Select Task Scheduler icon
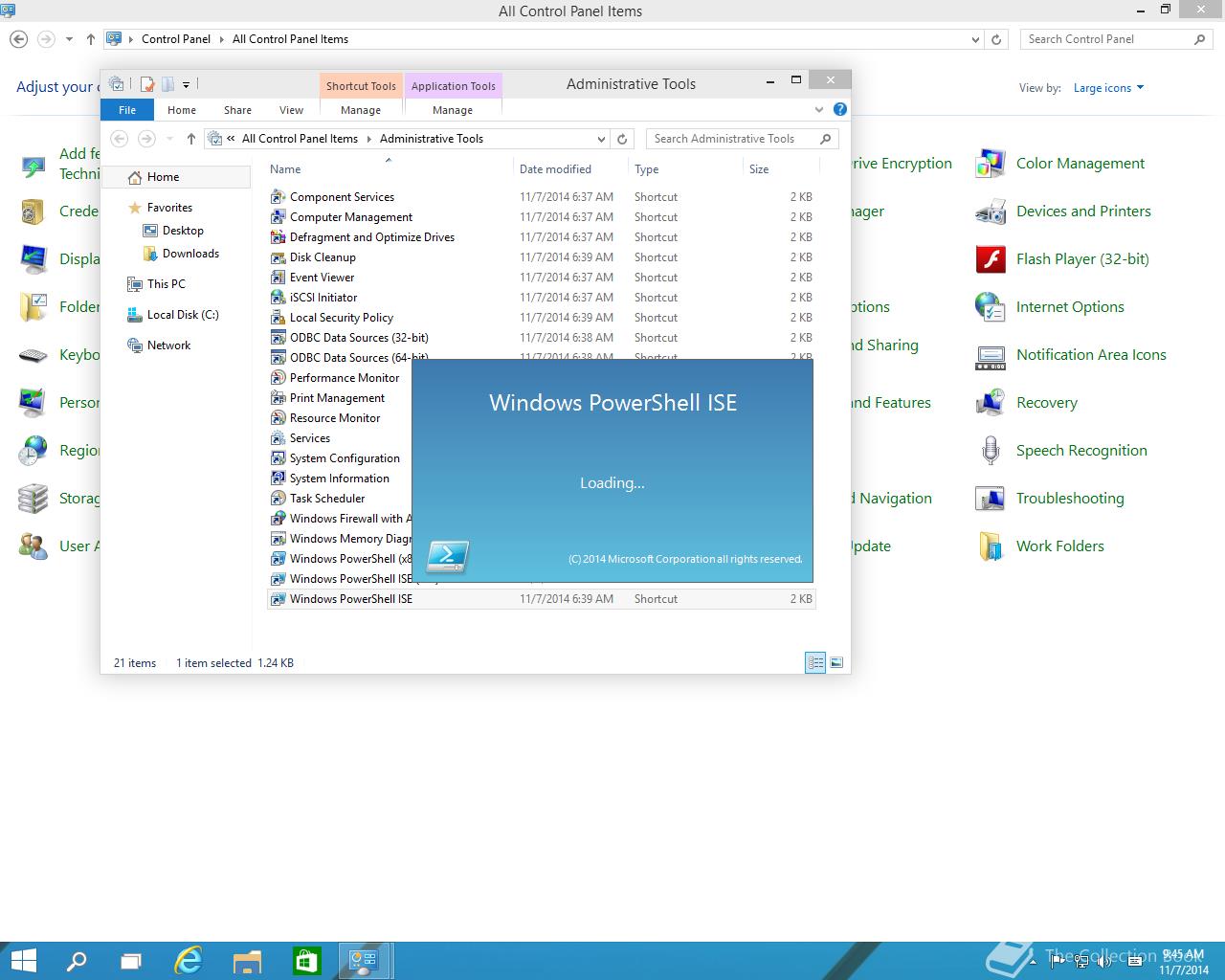 pos(278,498)
